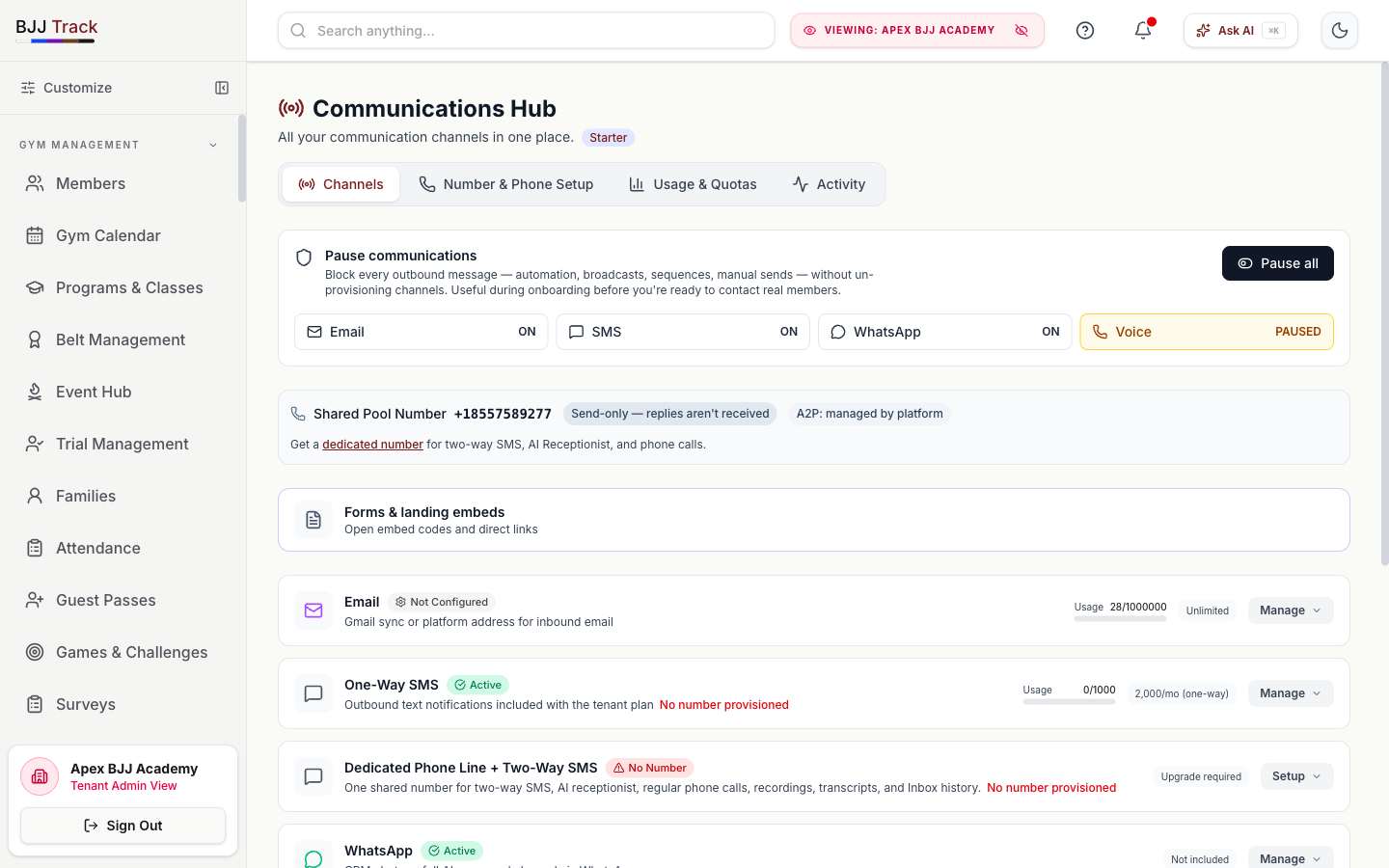The width and height of the screenshot is (1389, 868).
Task: Resume the PAUSED Voice channel
Action: pos(1207,332)
